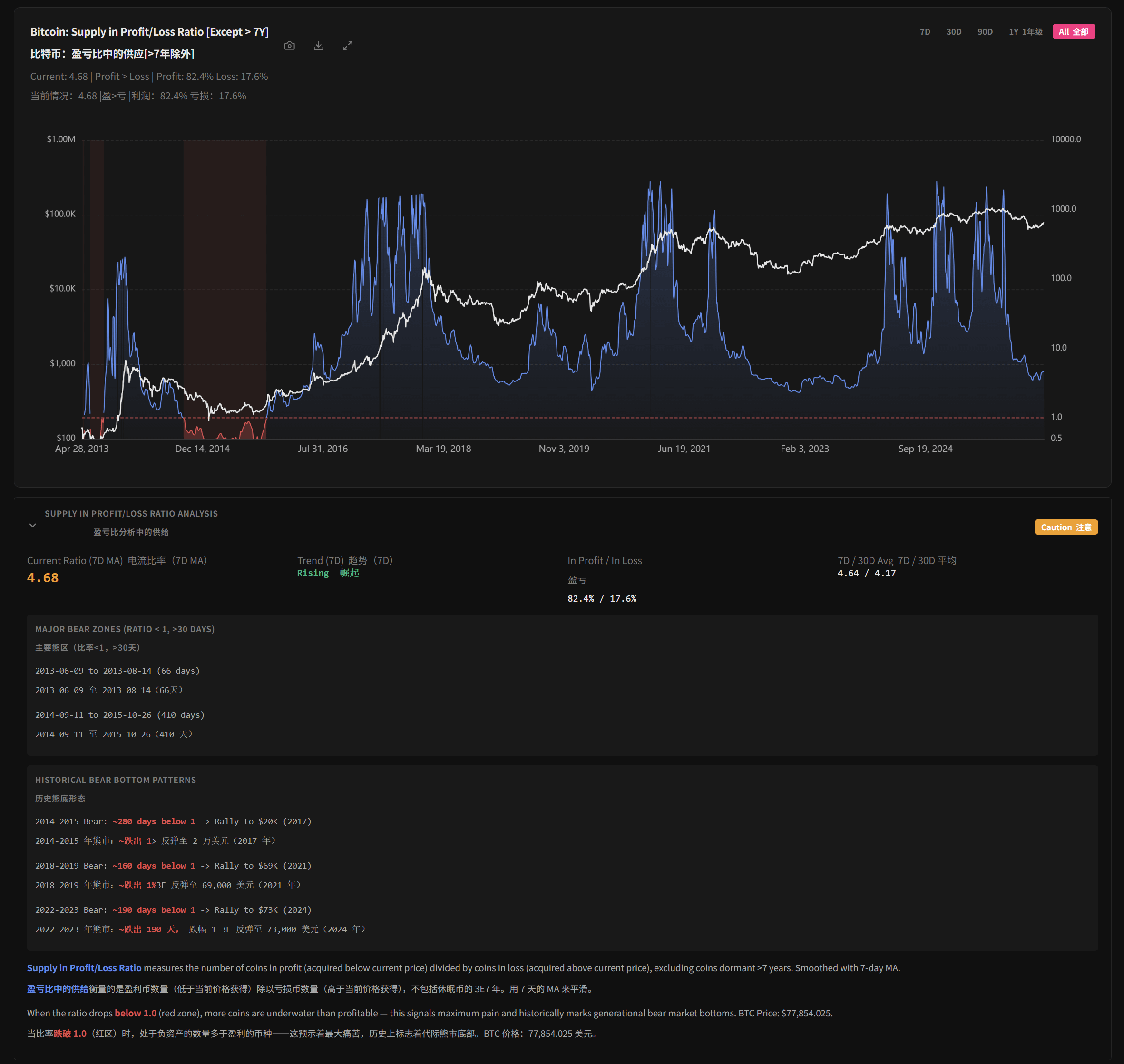Click the 2014-2015 Bear rally to $20K line
Viewport: 1124px width, 1064px height.
[x=174, y=822]
